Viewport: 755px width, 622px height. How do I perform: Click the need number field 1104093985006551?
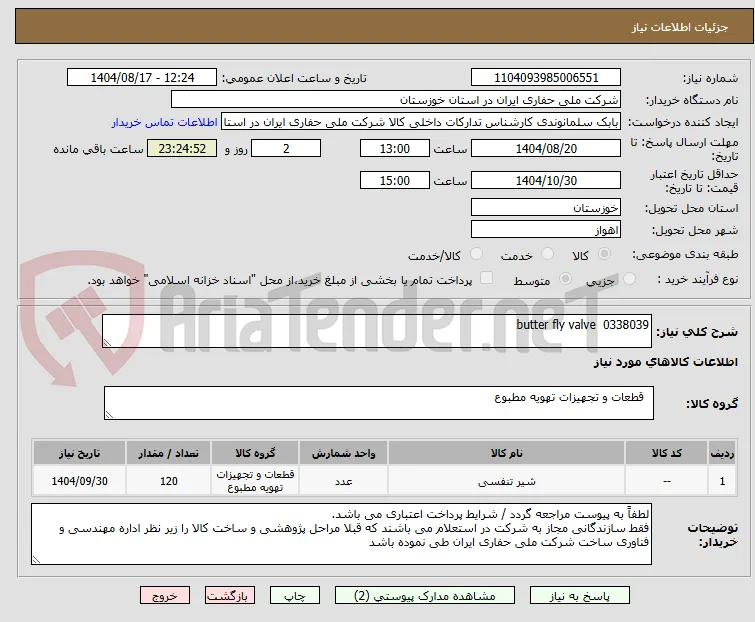pos(546,78)
